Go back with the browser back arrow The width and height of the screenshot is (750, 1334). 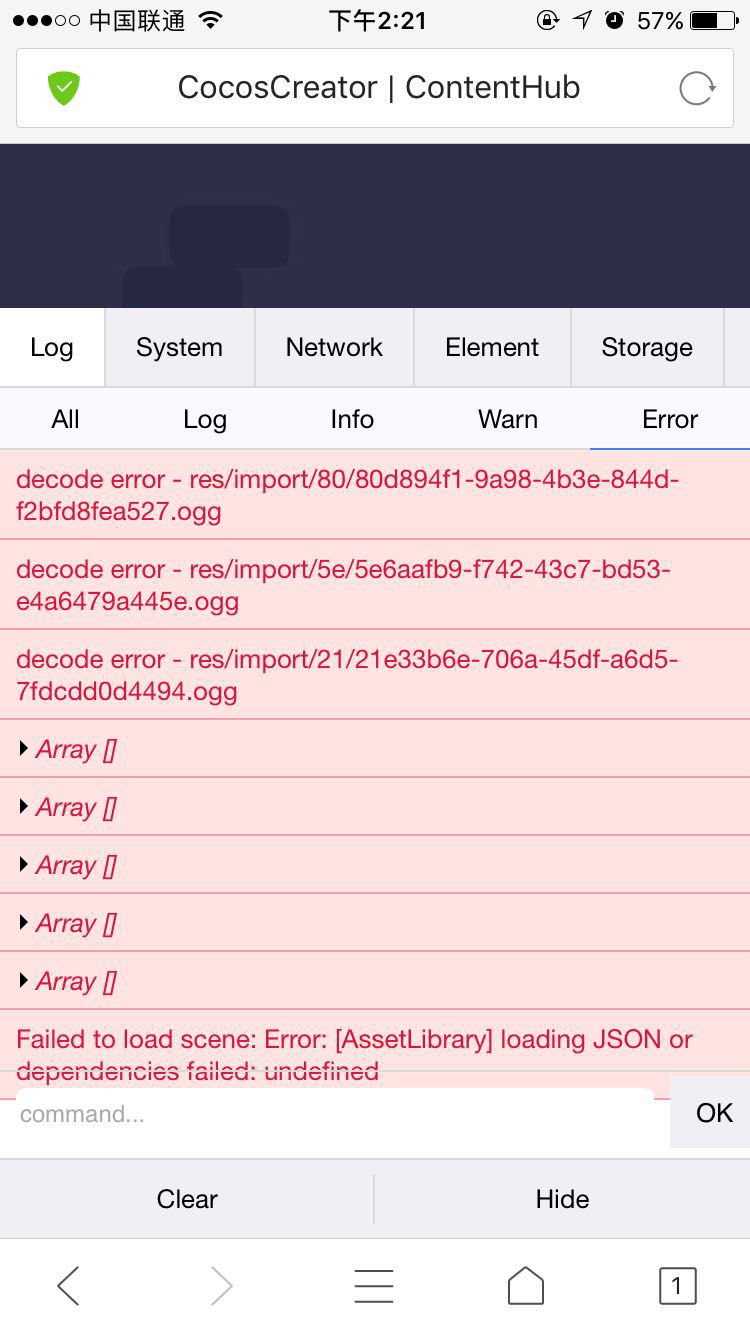(68, 1286)
